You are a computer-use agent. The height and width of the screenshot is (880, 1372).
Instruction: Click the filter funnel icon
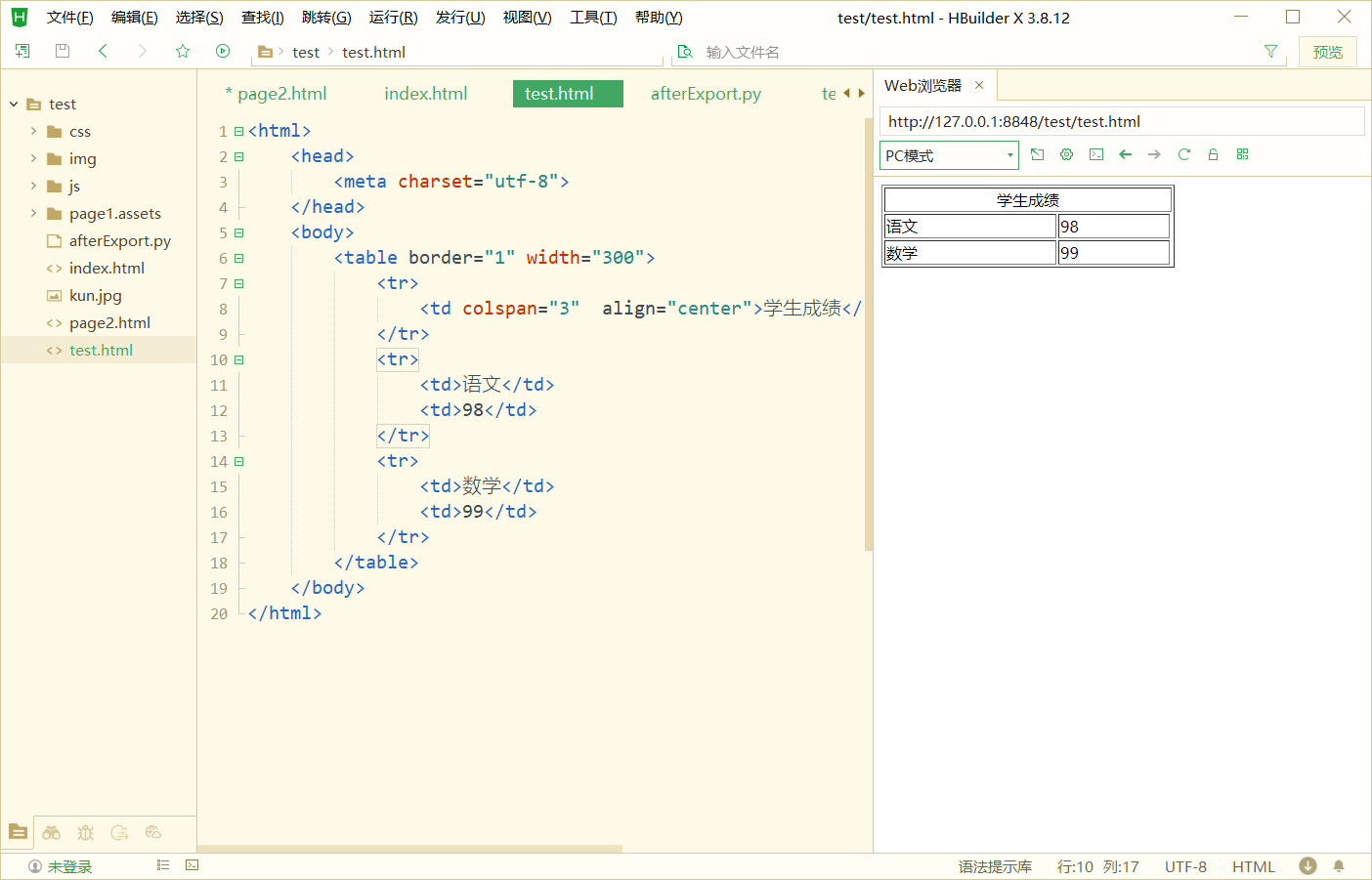point(1270,52)
